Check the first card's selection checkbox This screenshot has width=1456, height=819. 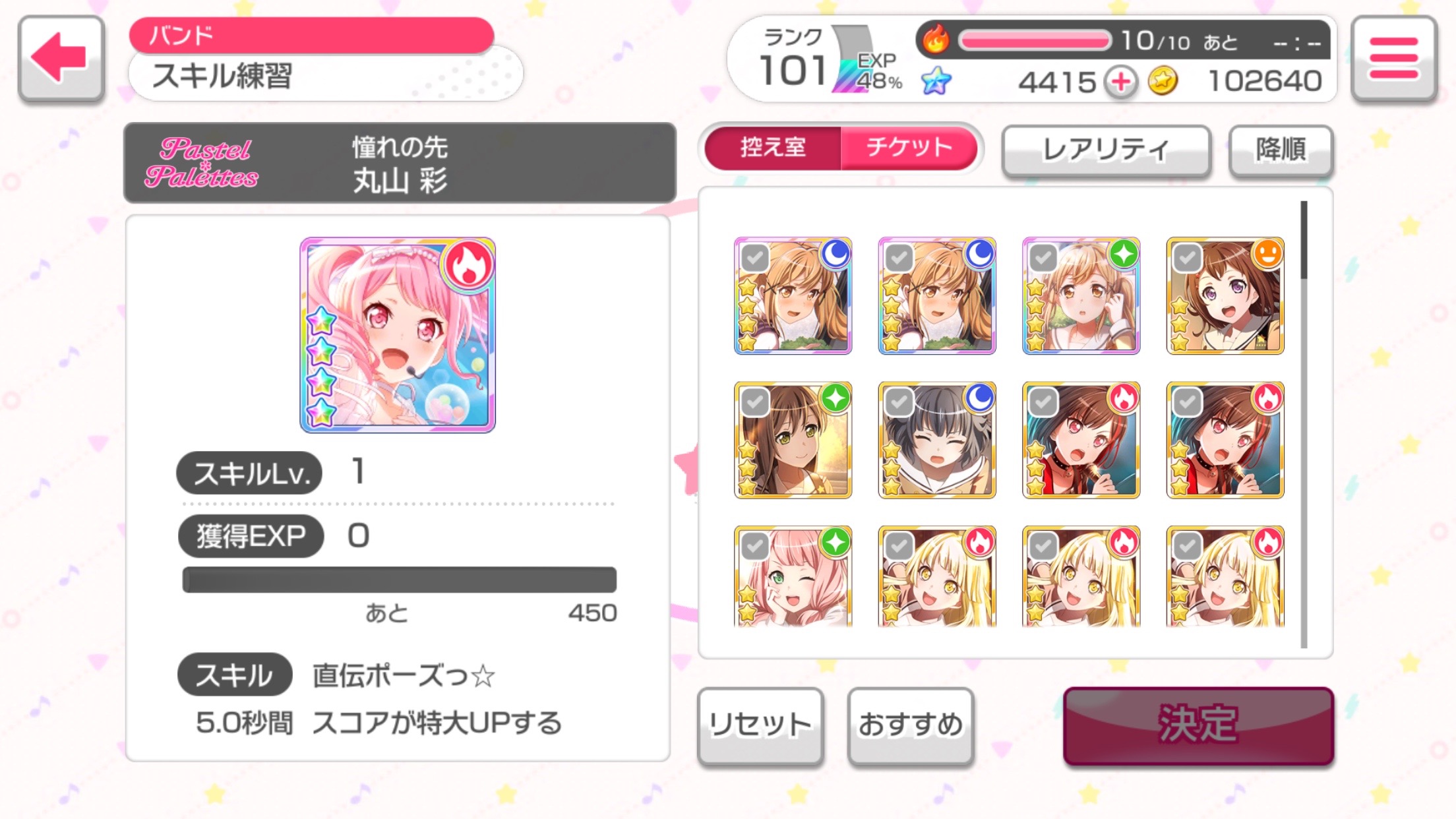(x=755, y=258)
